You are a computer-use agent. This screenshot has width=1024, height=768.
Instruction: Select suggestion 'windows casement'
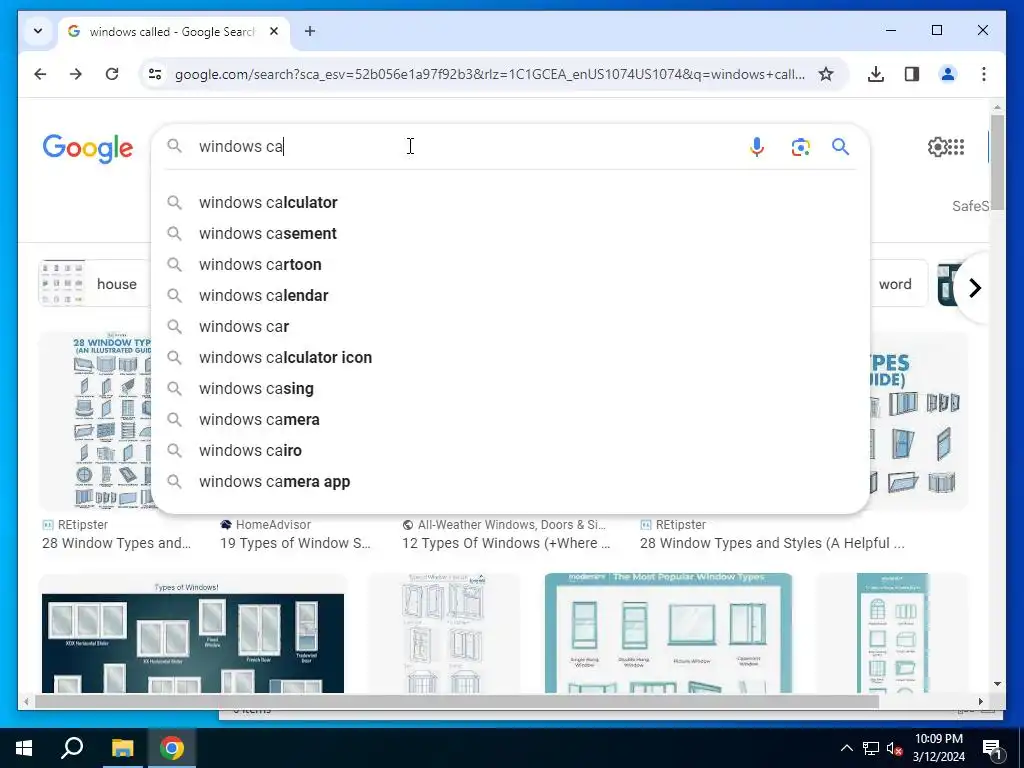click(x=510, y=233)
